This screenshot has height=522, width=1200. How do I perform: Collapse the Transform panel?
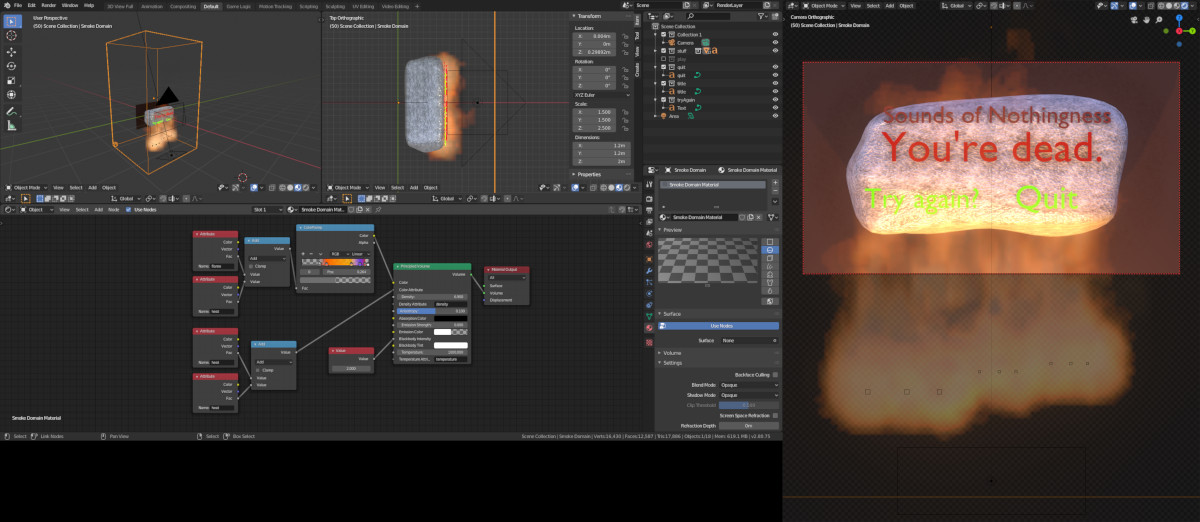[x=589, y=16]
